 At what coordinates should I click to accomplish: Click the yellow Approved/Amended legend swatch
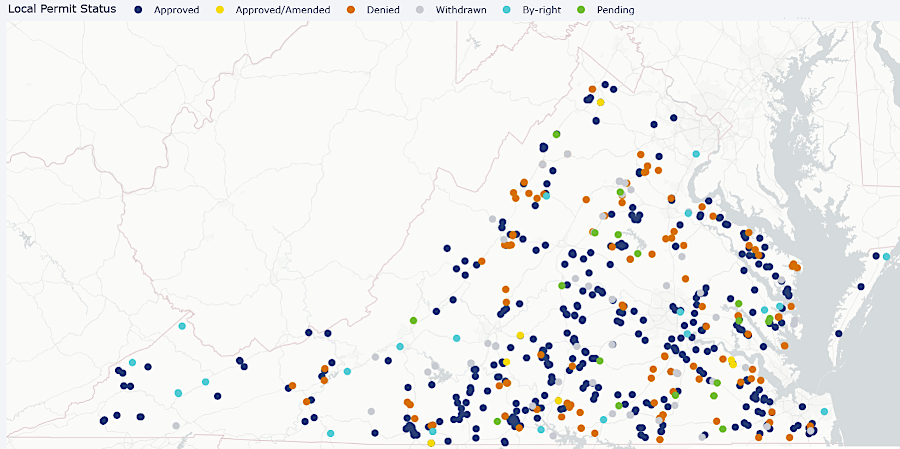click(x=220, y=10)
